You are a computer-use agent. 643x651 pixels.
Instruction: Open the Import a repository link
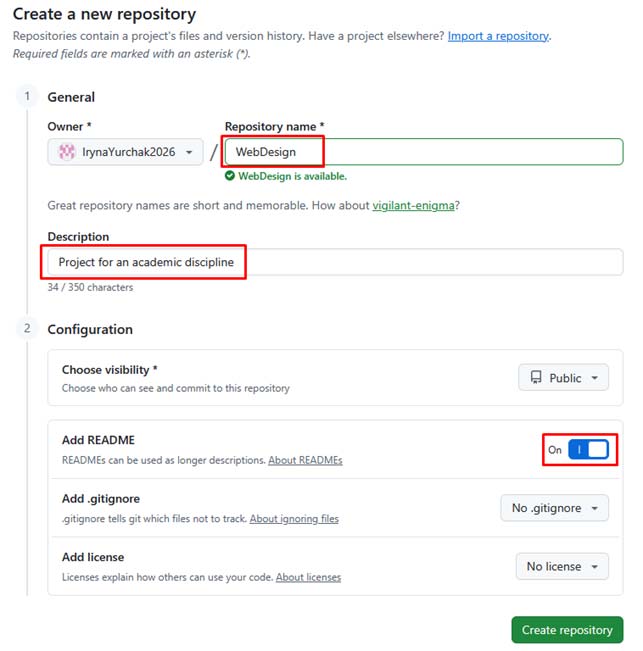tap(498, 36)
